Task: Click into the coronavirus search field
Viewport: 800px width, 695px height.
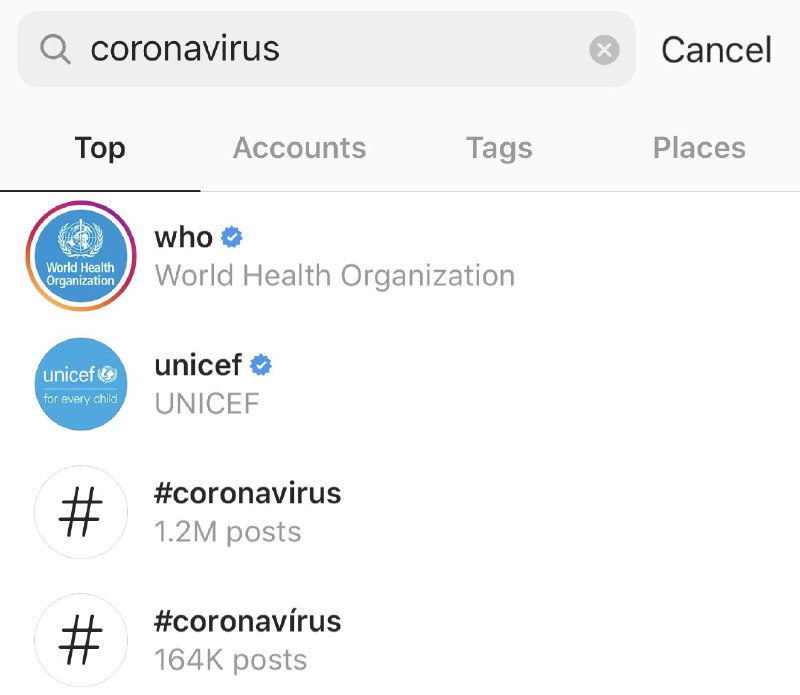Action: pyautogui.click(x=330, y=49)
